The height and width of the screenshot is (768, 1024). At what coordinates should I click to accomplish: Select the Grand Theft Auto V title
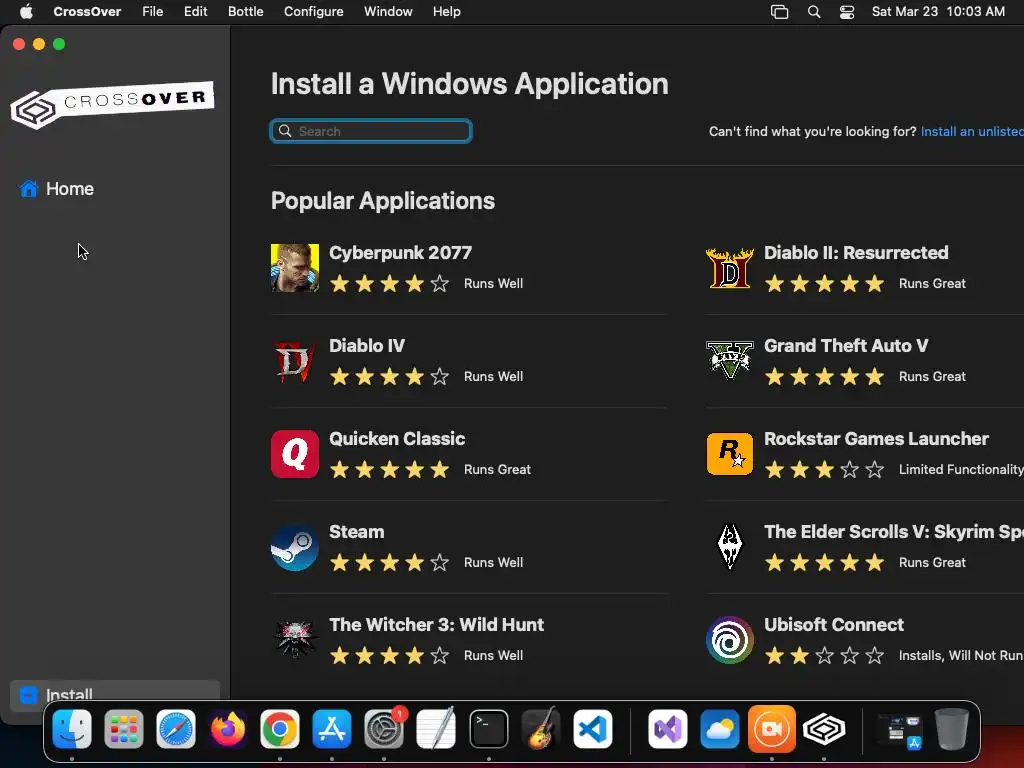[x=846, y=345]
